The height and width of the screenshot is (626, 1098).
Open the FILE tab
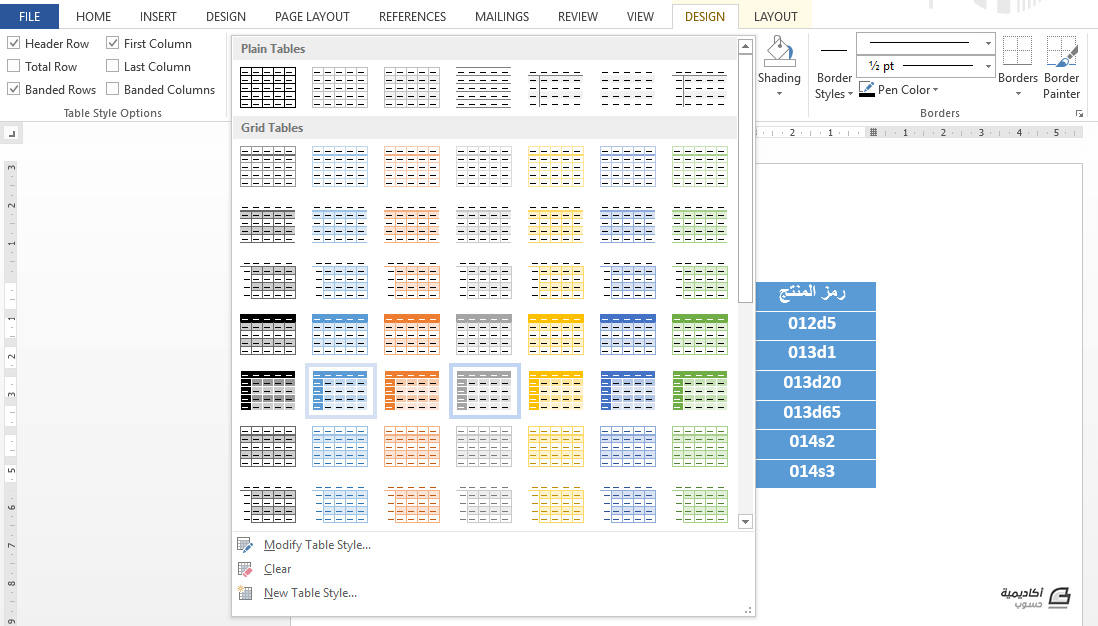tap(29, 16)
